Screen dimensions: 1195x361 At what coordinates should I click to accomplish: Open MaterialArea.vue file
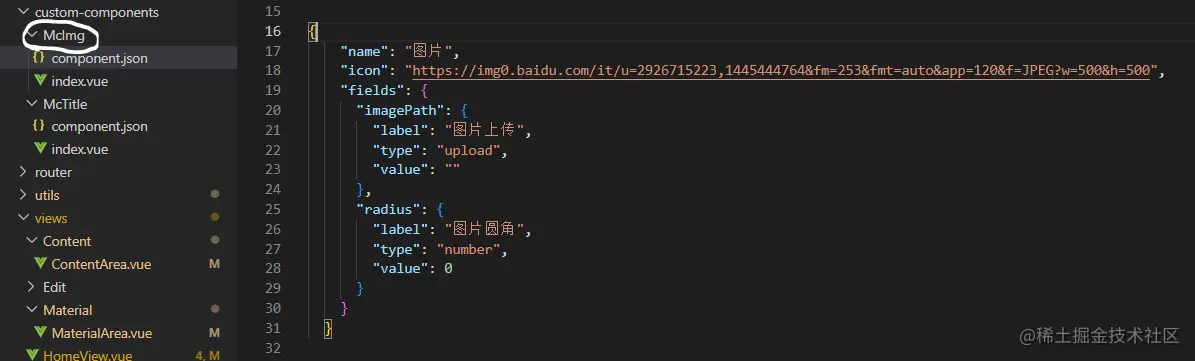[x=102, y=333]
